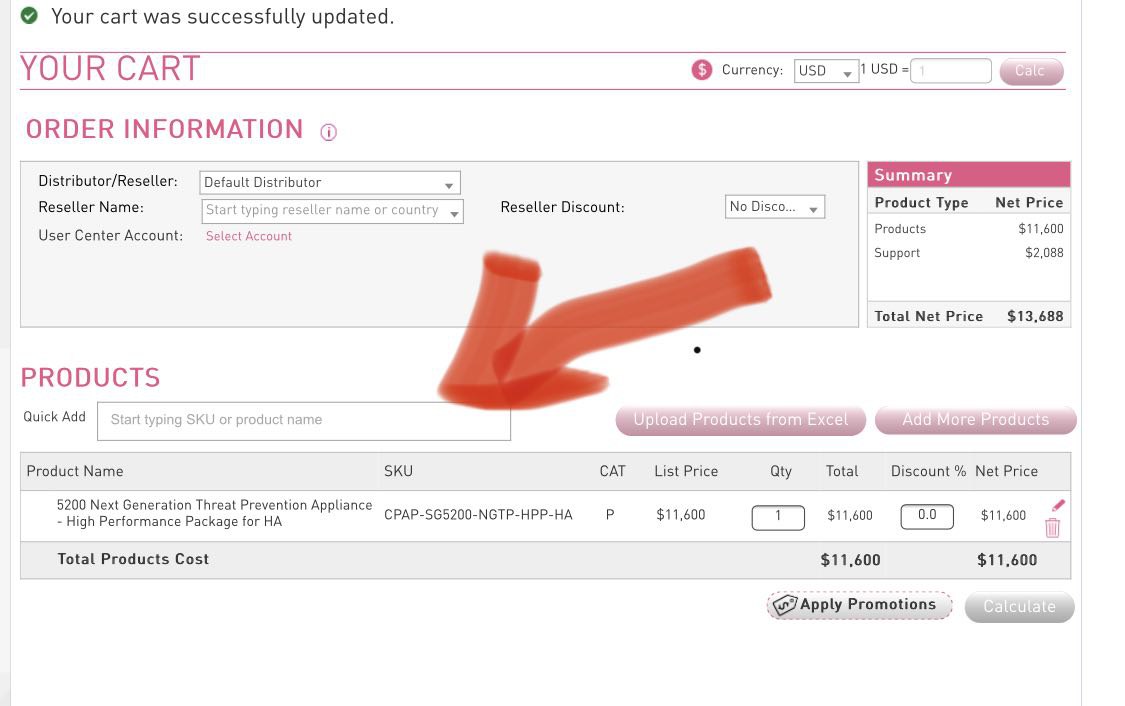1125x706 pixels.
Task: Click the Order Information info icon
Action: [x=328, y=132]
